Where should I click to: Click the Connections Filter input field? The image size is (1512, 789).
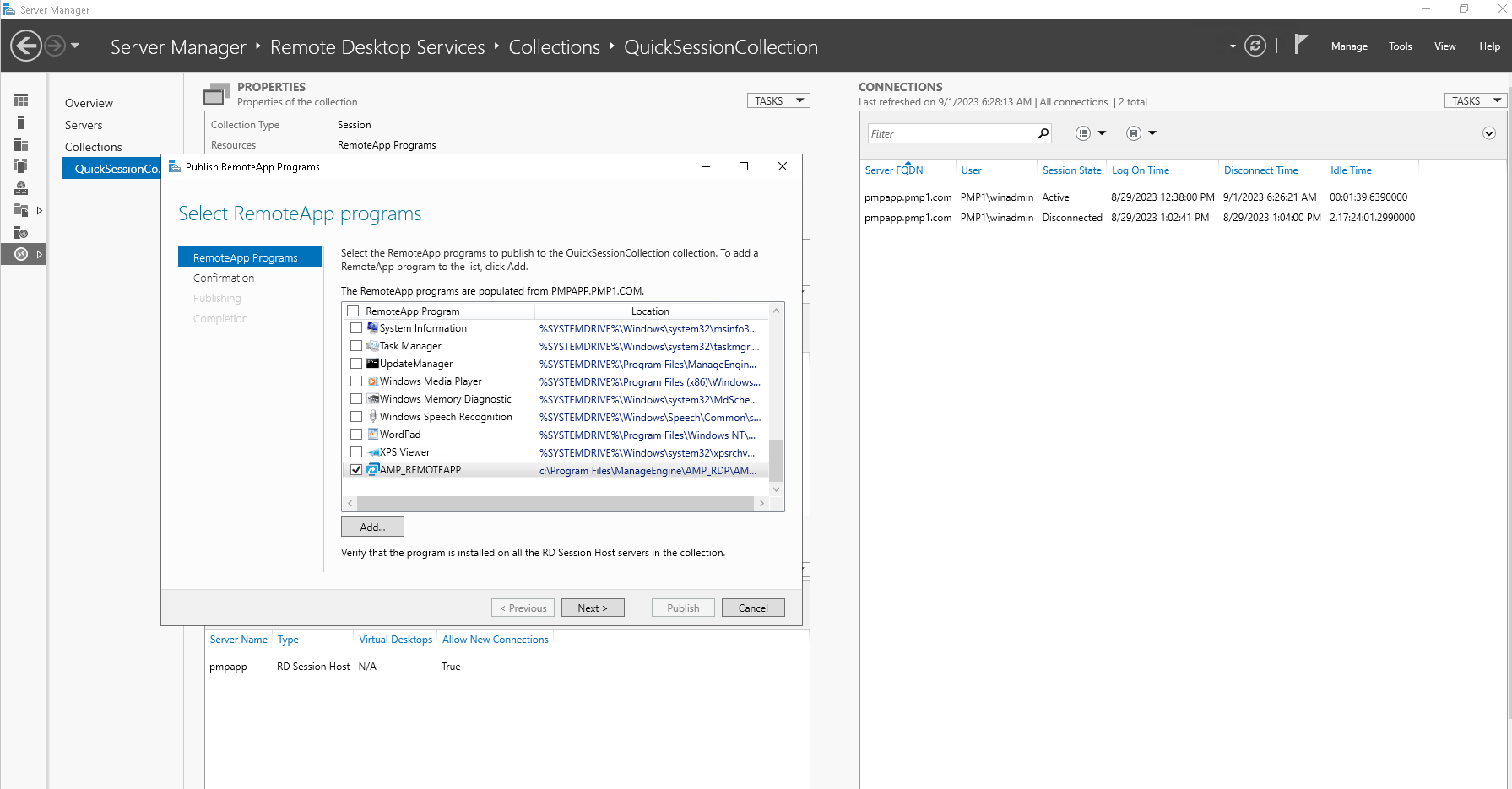point(951,133)
